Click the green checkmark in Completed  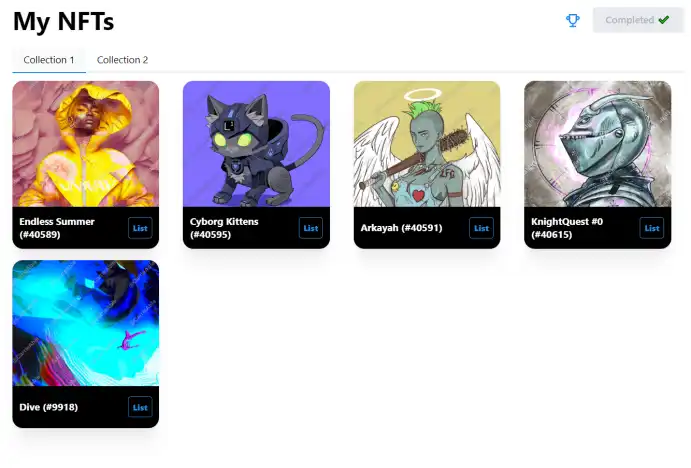coord(663,20)
